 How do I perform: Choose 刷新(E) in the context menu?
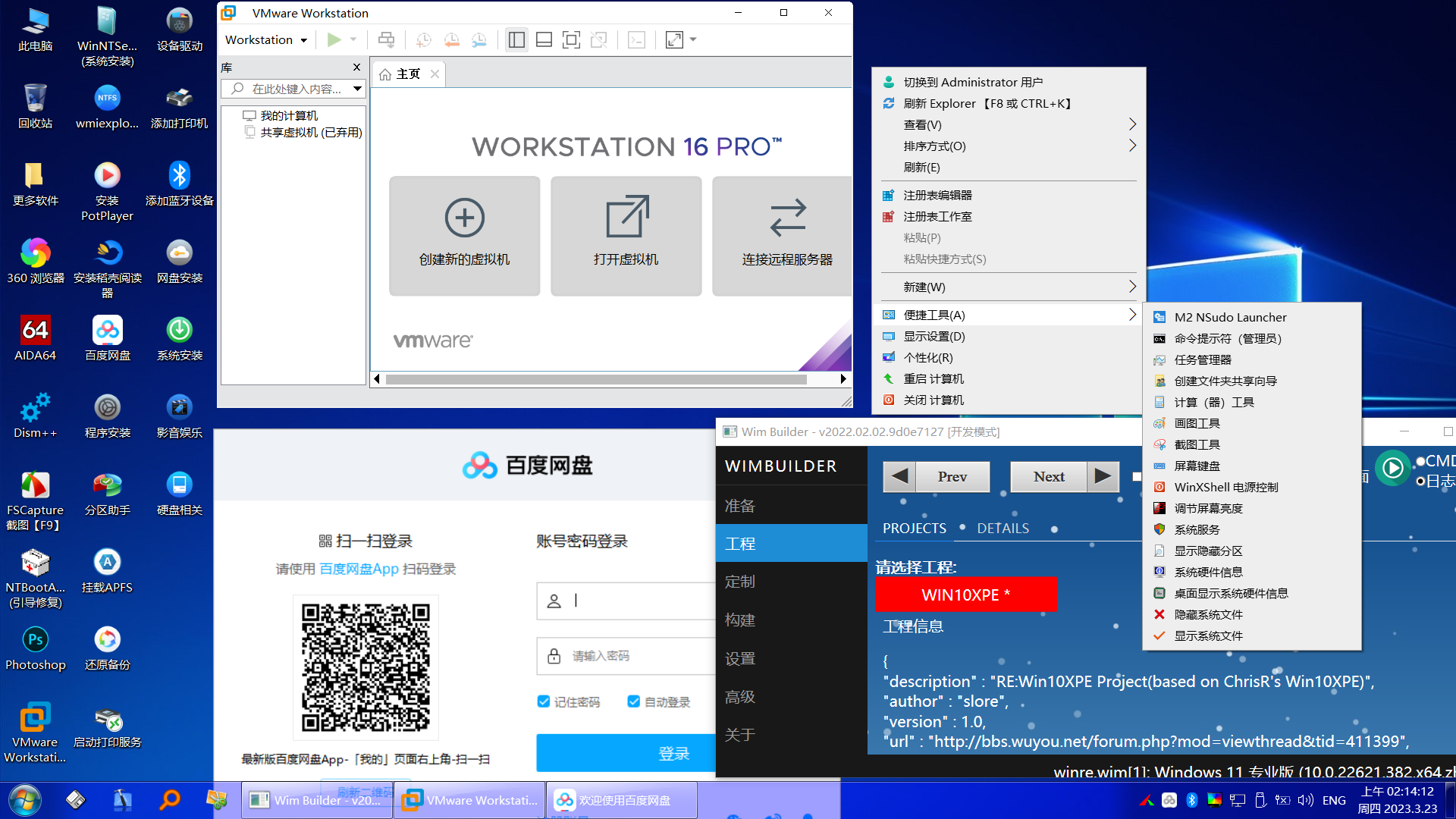[1009, 167]
